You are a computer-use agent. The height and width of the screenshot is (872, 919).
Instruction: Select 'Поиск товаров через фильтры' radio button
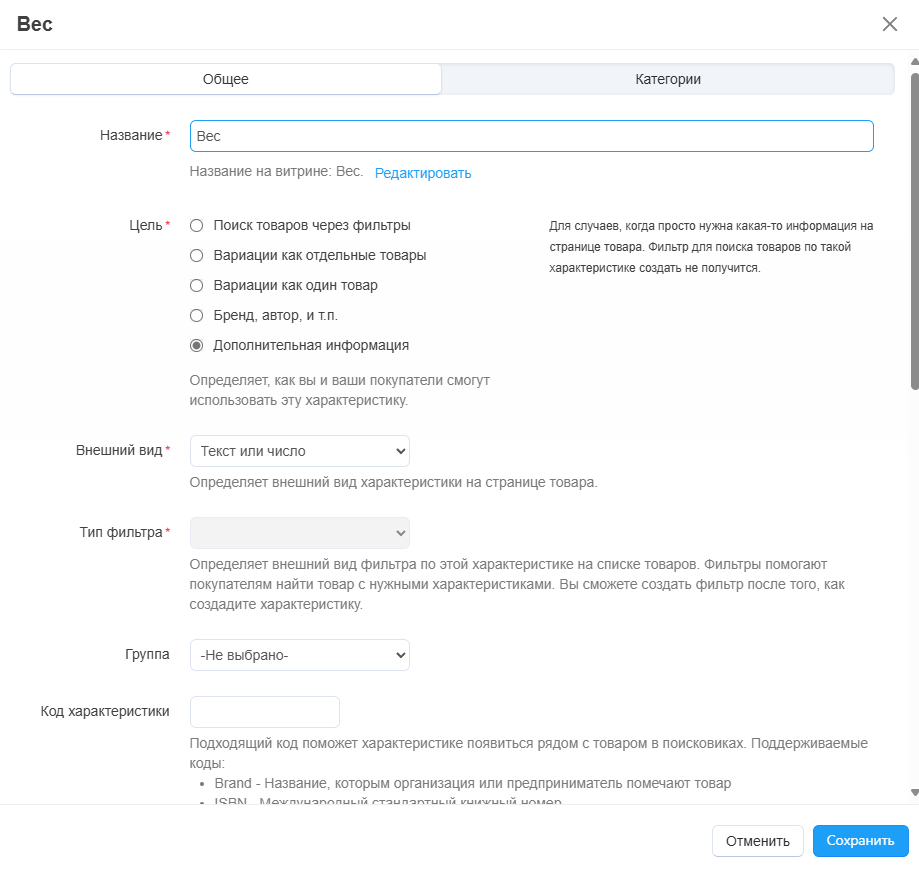click(197, 226)
